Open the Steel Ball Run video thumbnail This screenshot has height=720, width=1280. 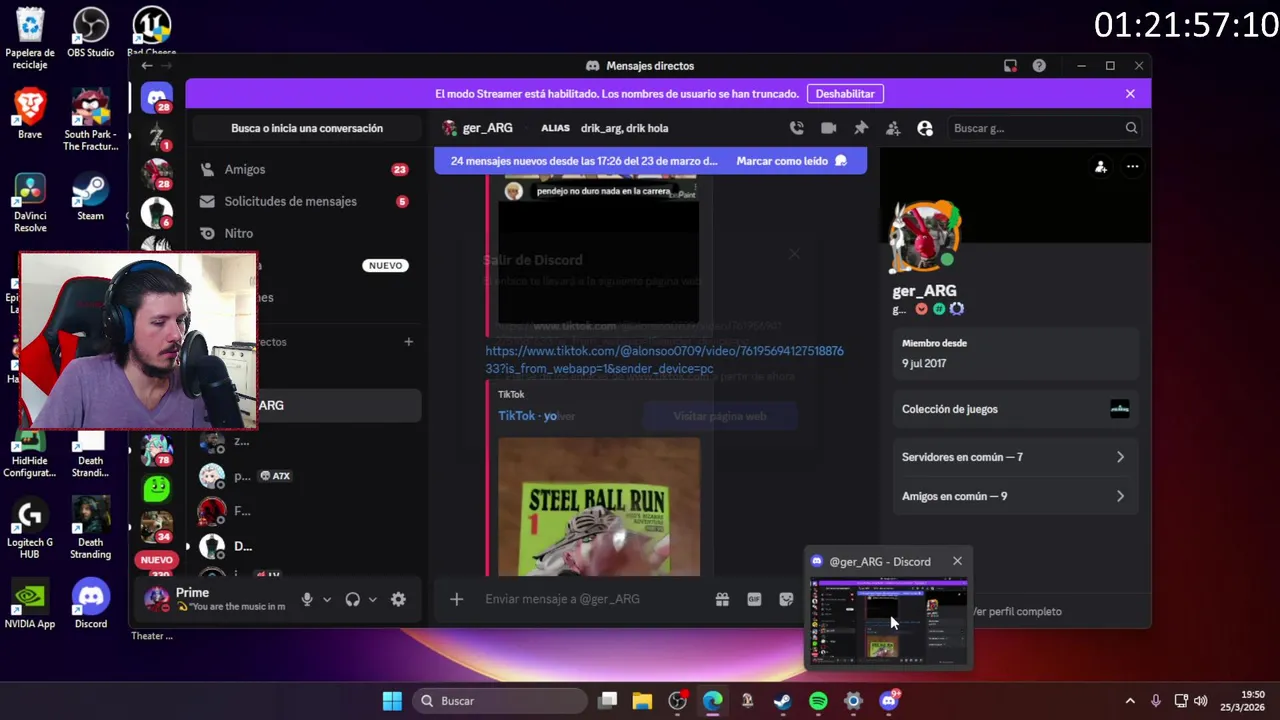coord(599,506)
